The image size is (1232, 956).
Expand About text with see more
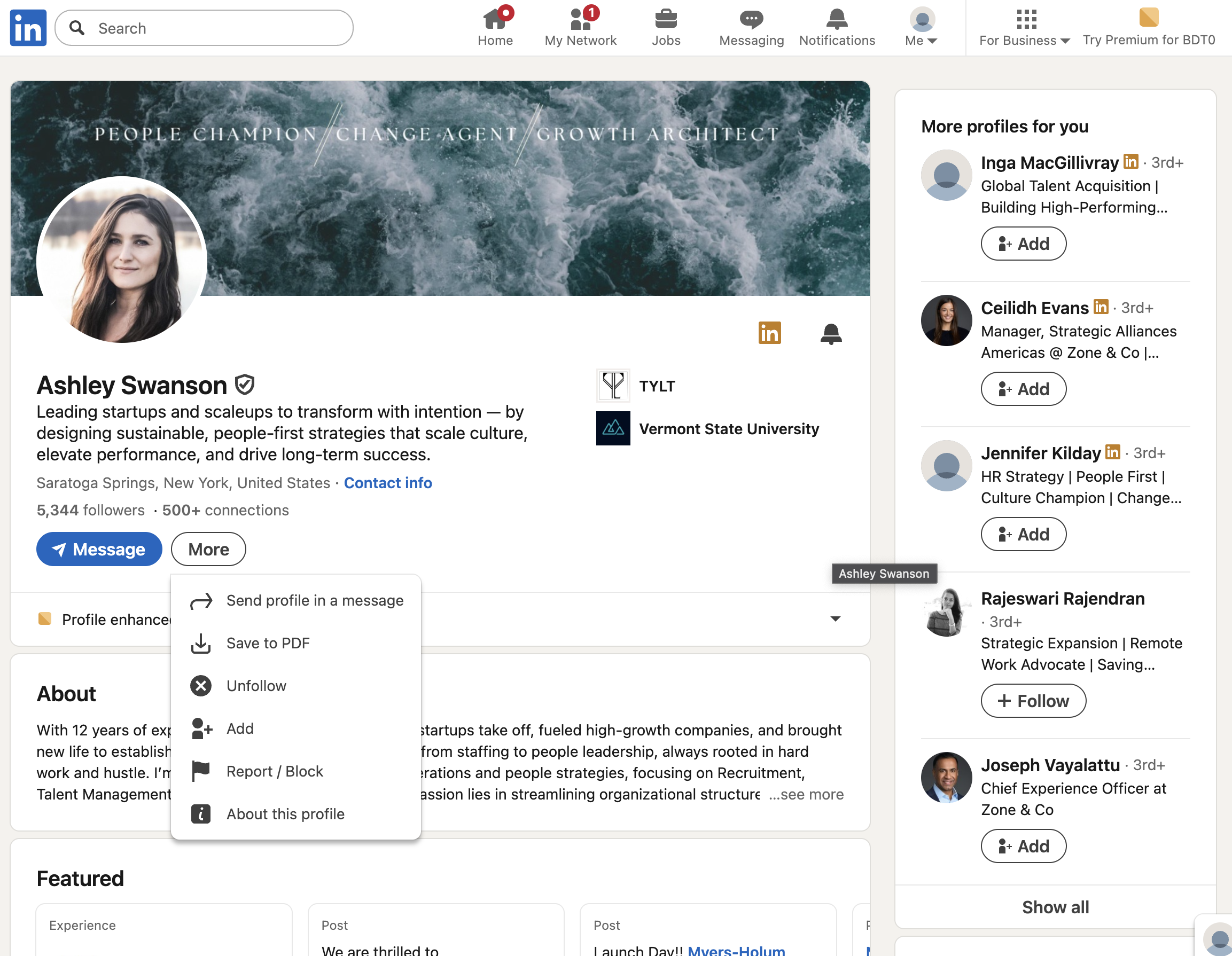tap(806, 794)
